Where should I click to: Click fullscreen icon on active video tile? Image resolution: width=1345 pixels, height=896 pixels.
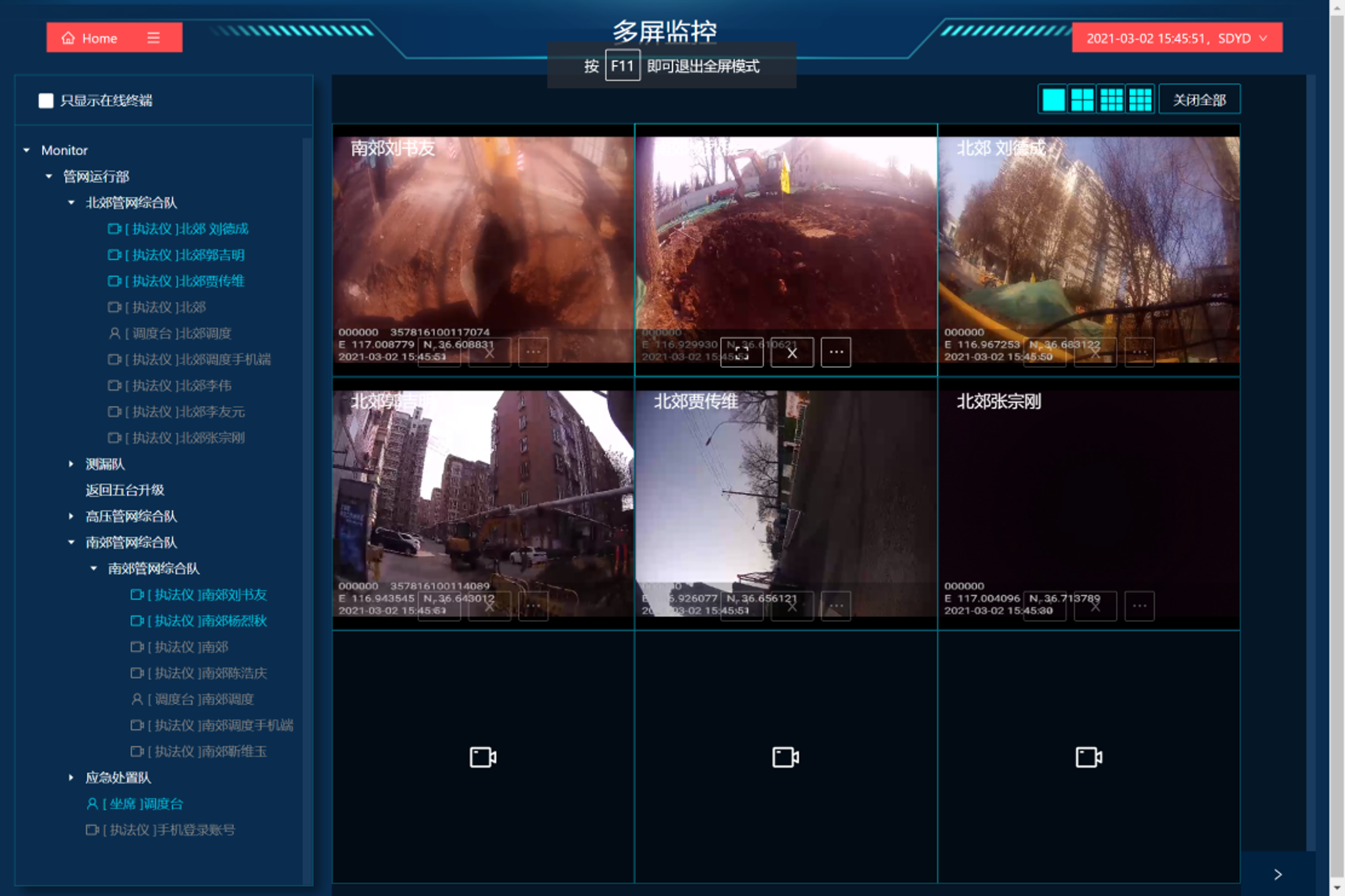point(741,353)
